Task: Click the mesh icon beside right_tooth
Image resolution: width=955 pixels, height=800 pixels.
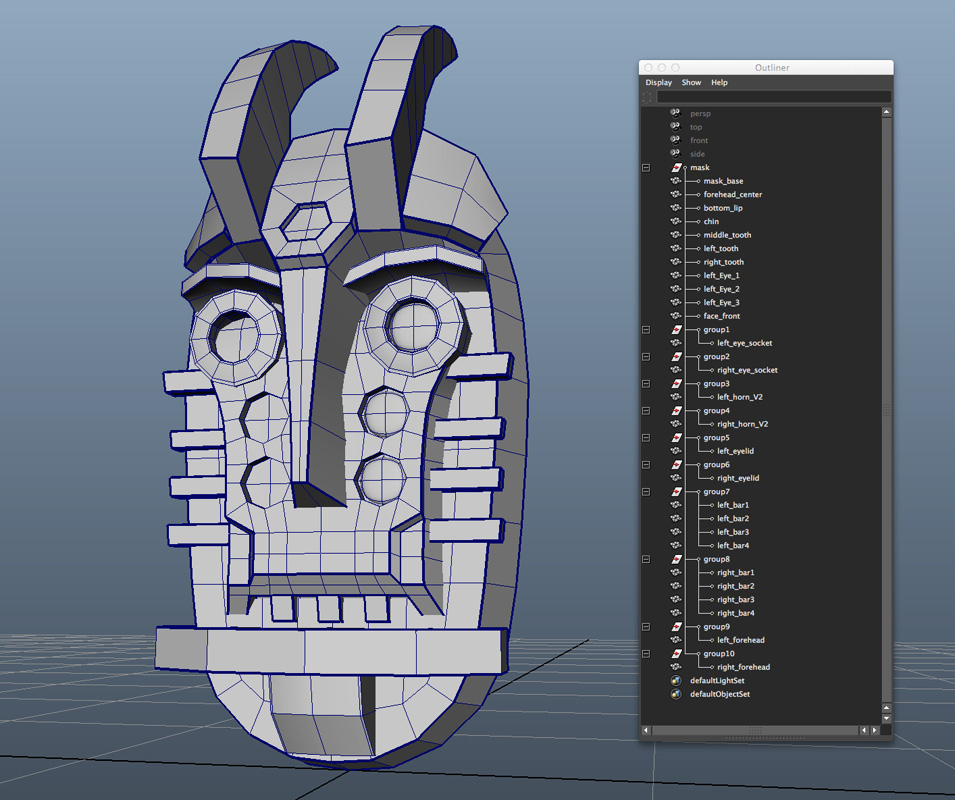Action: pyautogui.click(x=675, y=262)
